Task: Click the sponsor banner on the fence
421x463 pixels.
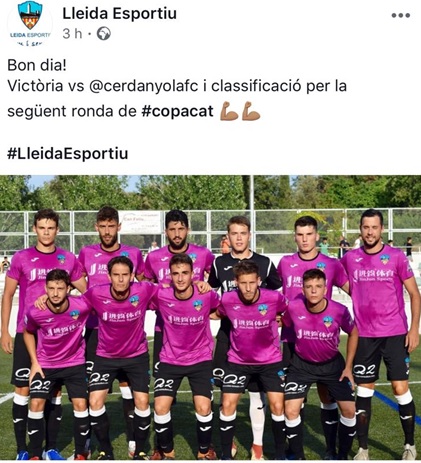Action: 141,222
